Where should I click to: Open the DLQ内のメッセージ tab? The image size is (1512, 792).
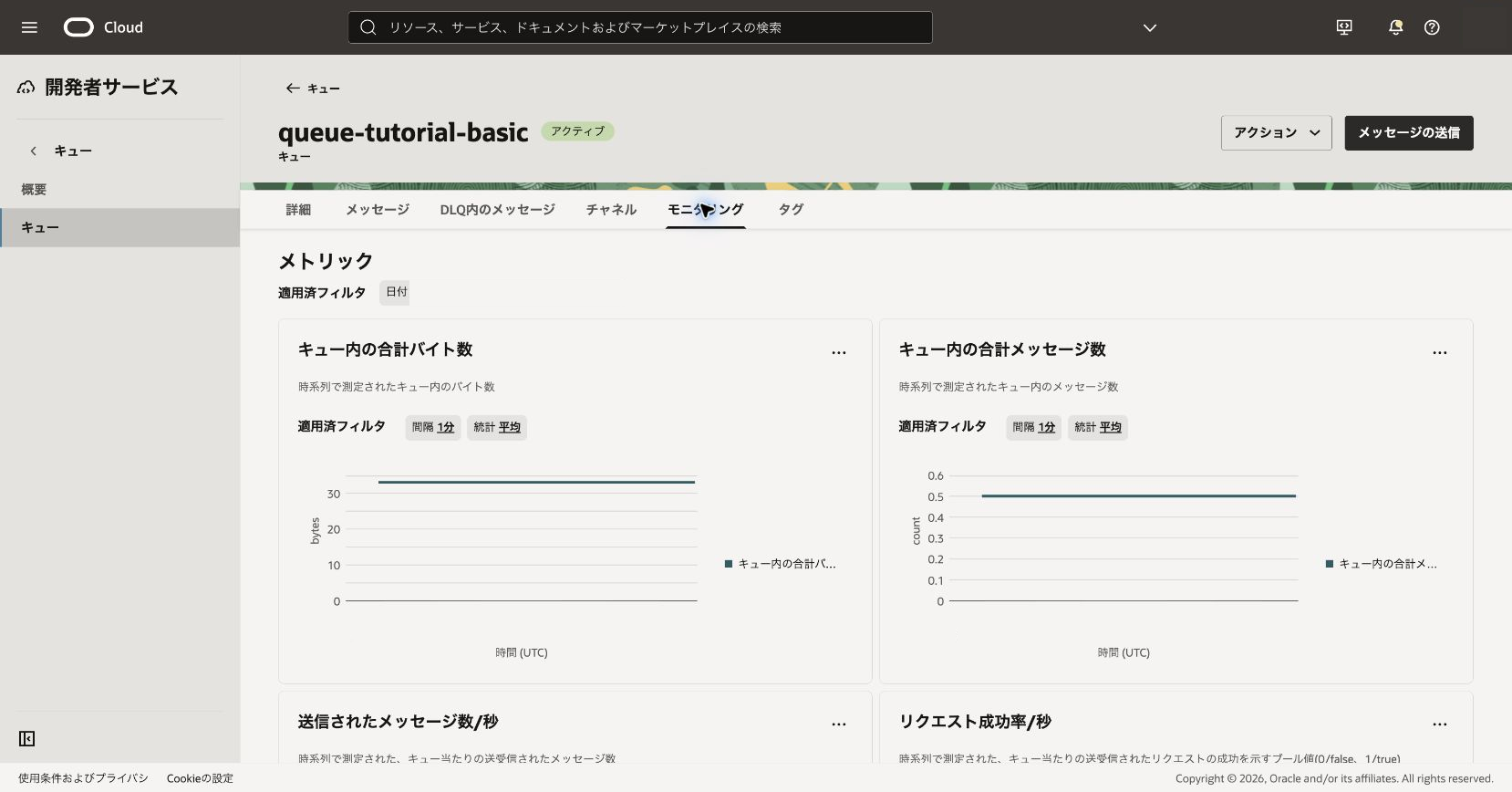[x=497, y=210]
